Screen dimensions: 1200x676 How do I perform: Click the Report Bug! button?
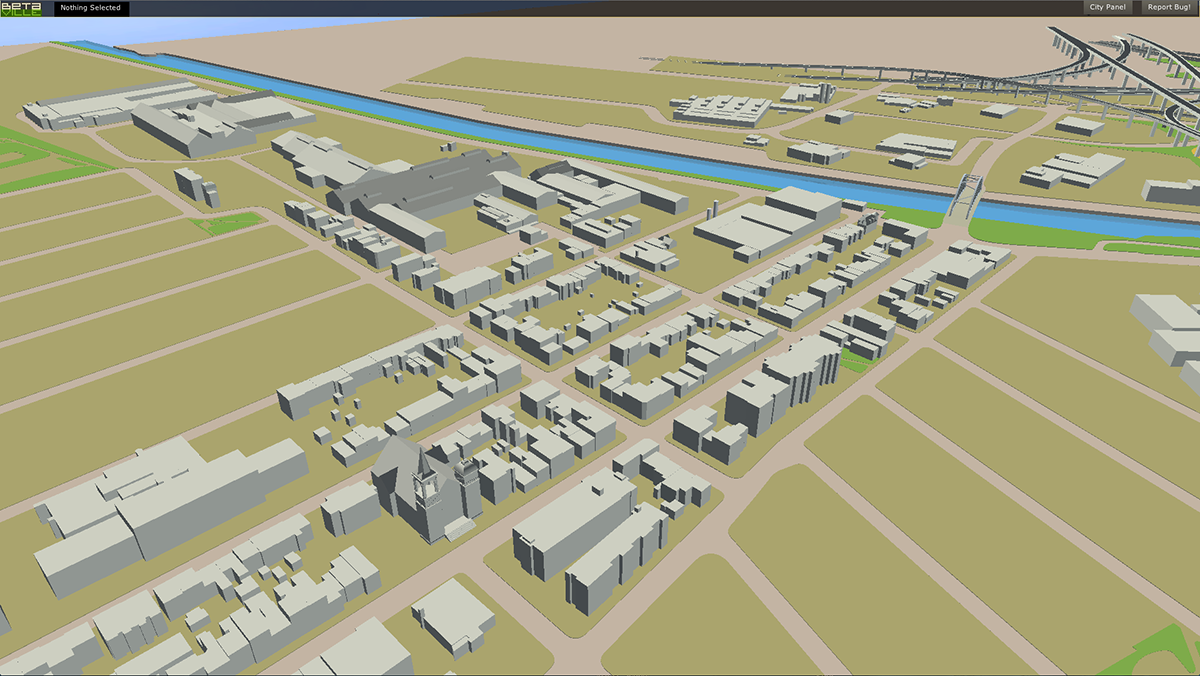click(1168, 8)
